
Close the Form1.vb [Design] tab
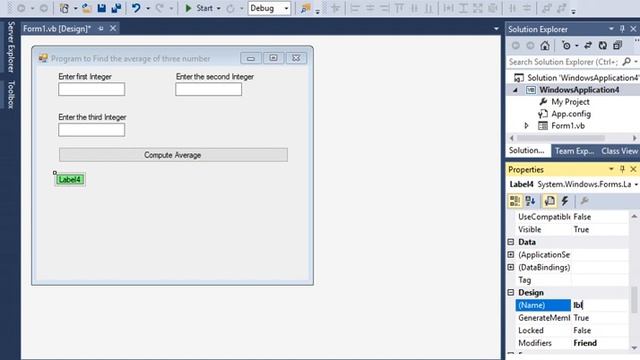[113, 28]
